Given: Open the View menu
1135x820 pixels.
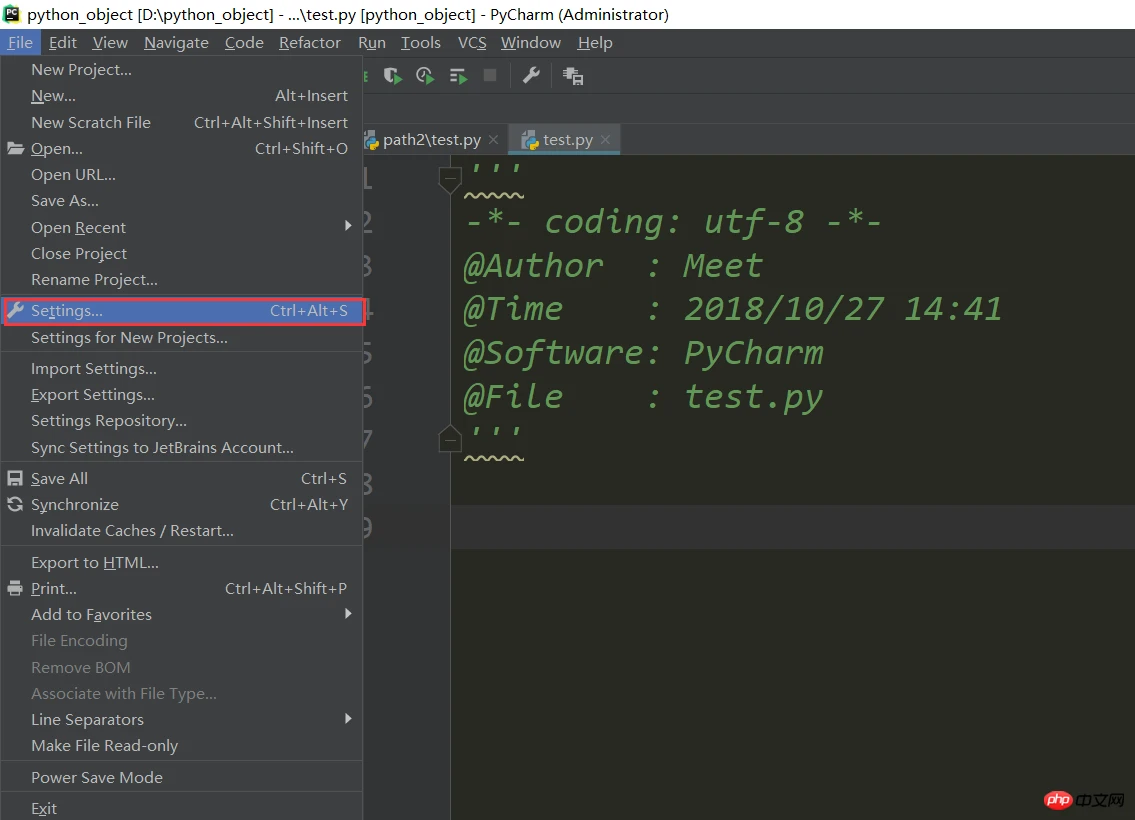Looking at the screenshot, I should (110, 43).
